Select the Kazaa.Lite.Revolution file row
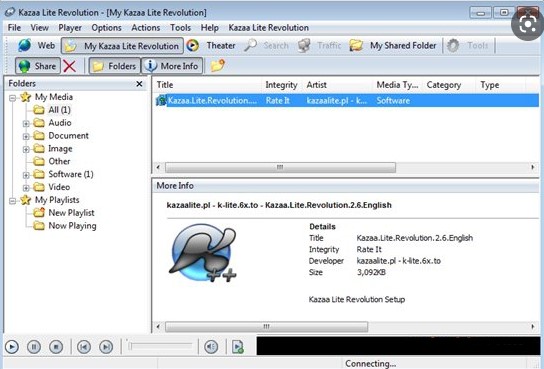The width and height of the screenshot is (544, 369). [346, 101]
